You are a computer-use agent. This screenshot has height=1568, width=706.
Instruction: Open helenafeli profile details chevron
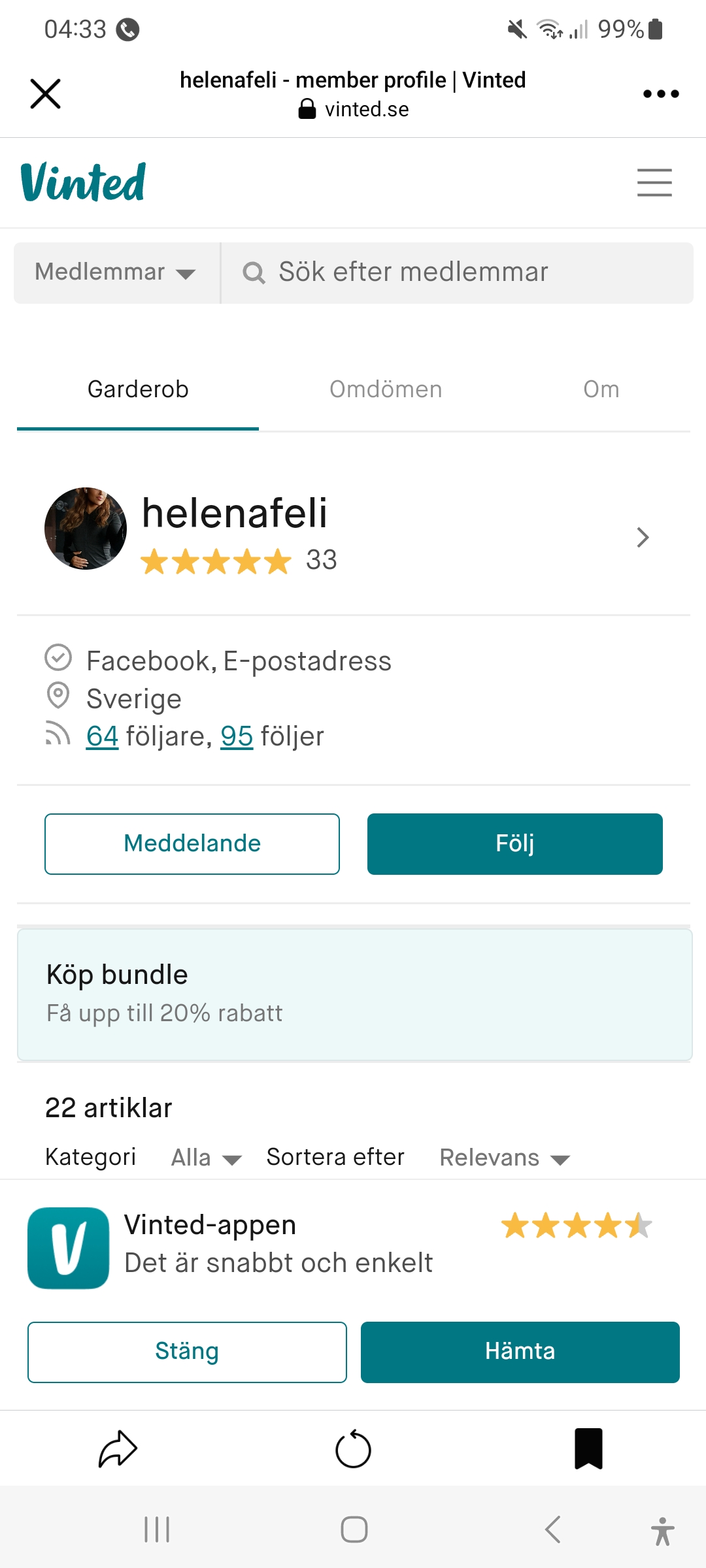(643, 537)
